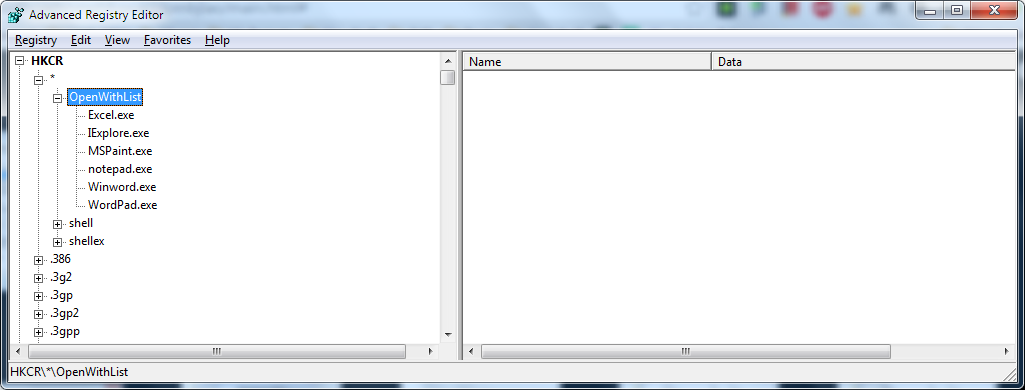Select Winword.exe subkey

(122, 187)
